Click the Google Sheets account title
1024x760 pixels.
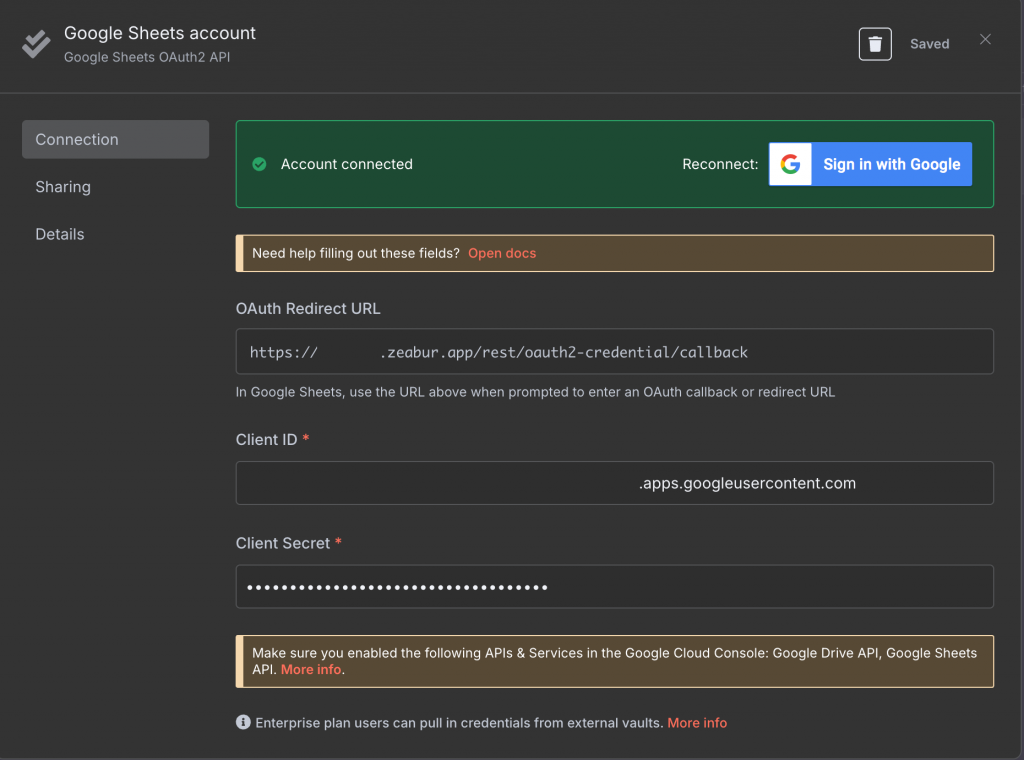160,33
